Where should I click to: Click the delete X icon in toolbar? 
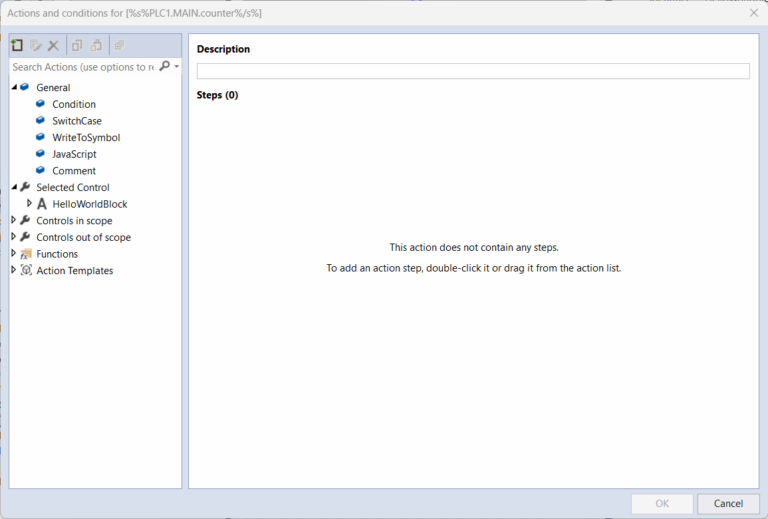tap(54, 46)
